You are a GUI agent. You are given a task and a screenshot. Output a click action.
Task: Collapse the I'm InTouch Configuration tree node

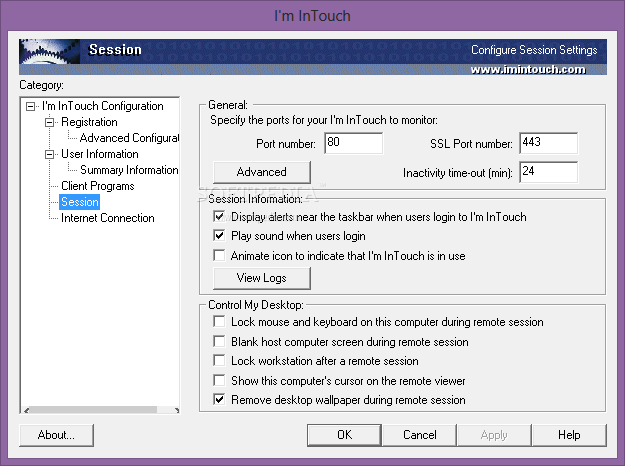[30, 106]
